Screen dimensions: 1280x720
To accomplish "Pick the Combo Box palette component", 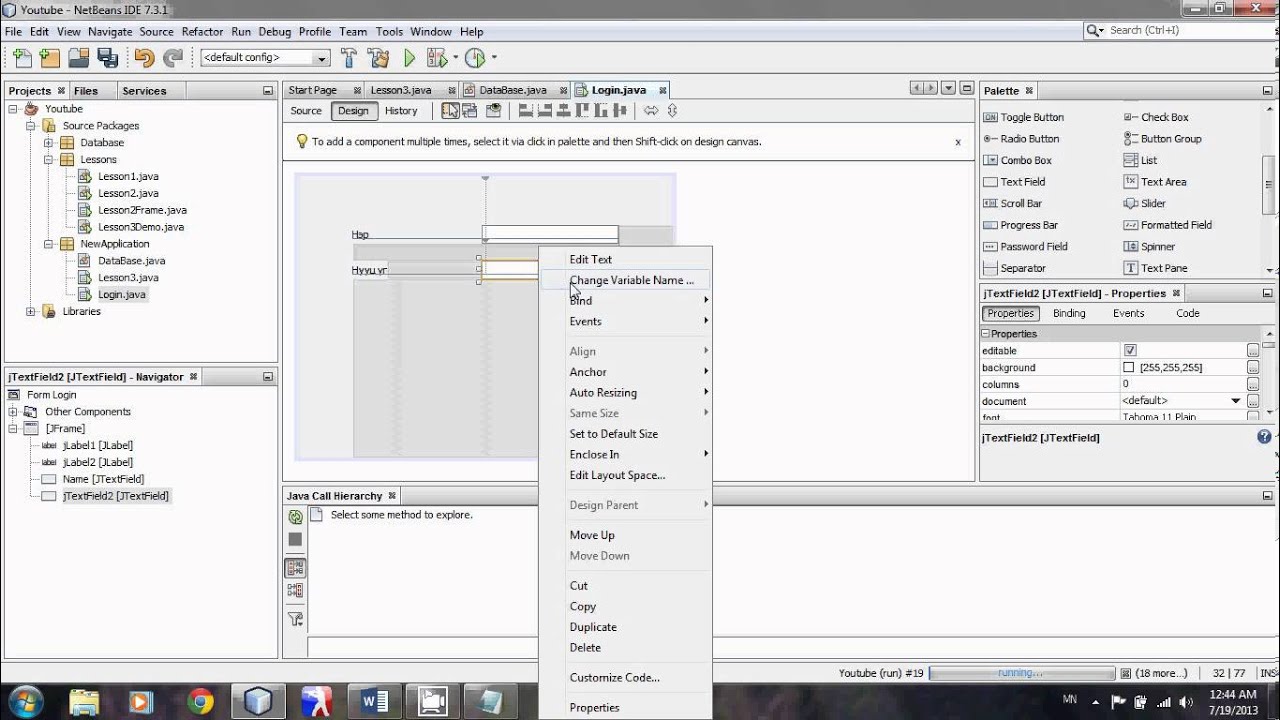I will (x=1018, y=160).
